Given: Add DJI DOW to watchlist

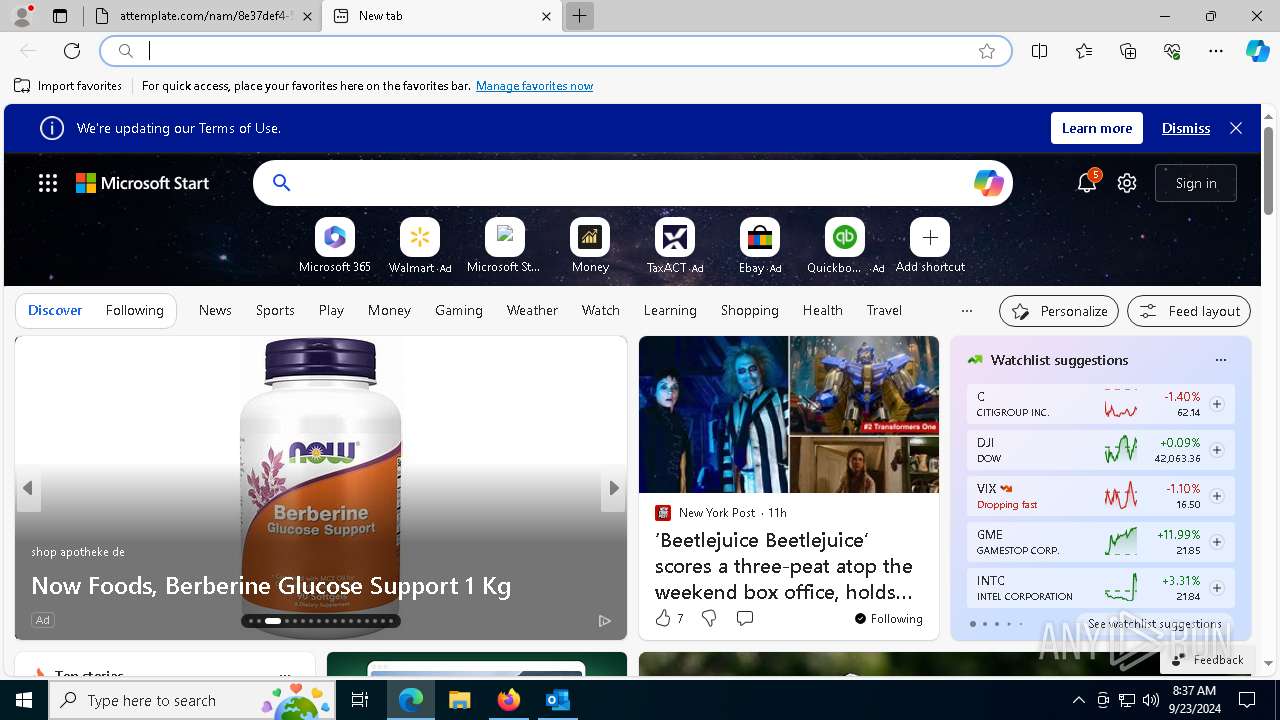Looking at the screenshot, I should click(1217, 450).
